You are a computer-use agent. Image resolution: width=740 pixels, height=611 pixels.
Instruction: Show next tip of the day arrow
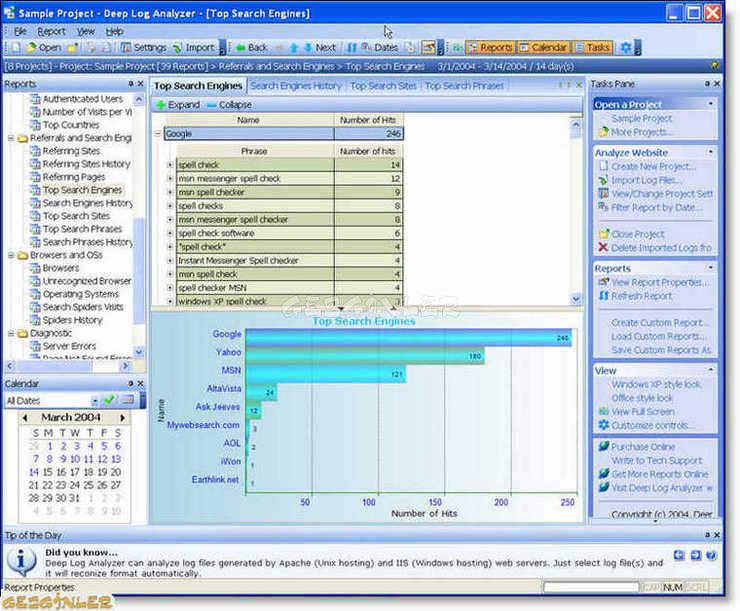(x=696, y=555)
